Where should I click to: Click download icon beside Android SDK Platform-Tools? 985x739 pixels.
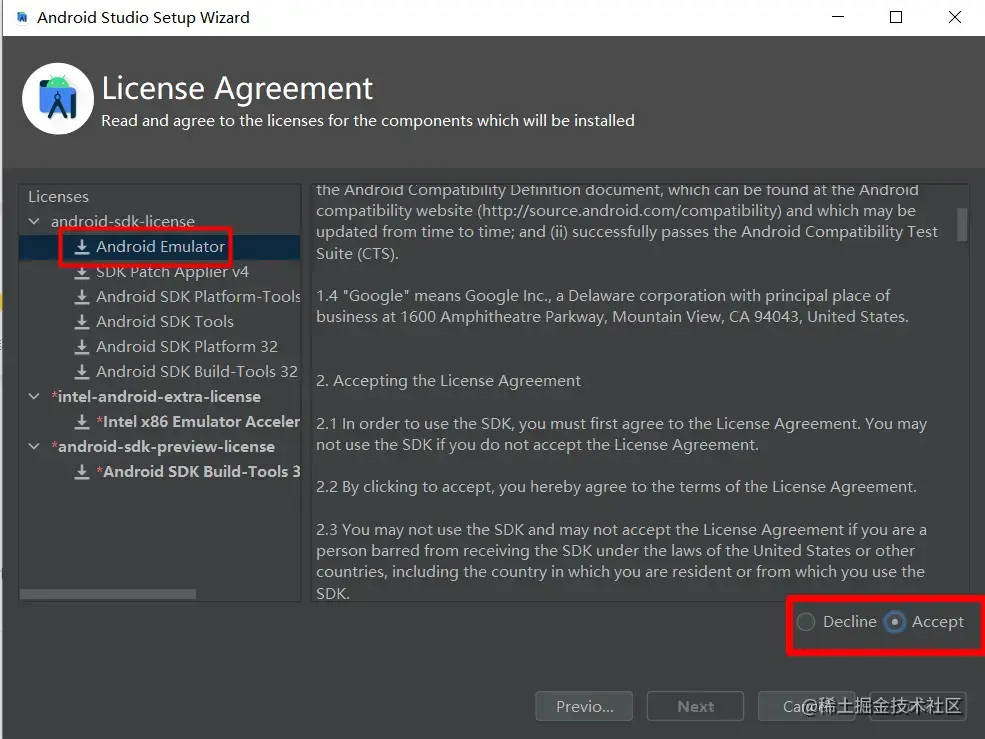coord(82,297)
